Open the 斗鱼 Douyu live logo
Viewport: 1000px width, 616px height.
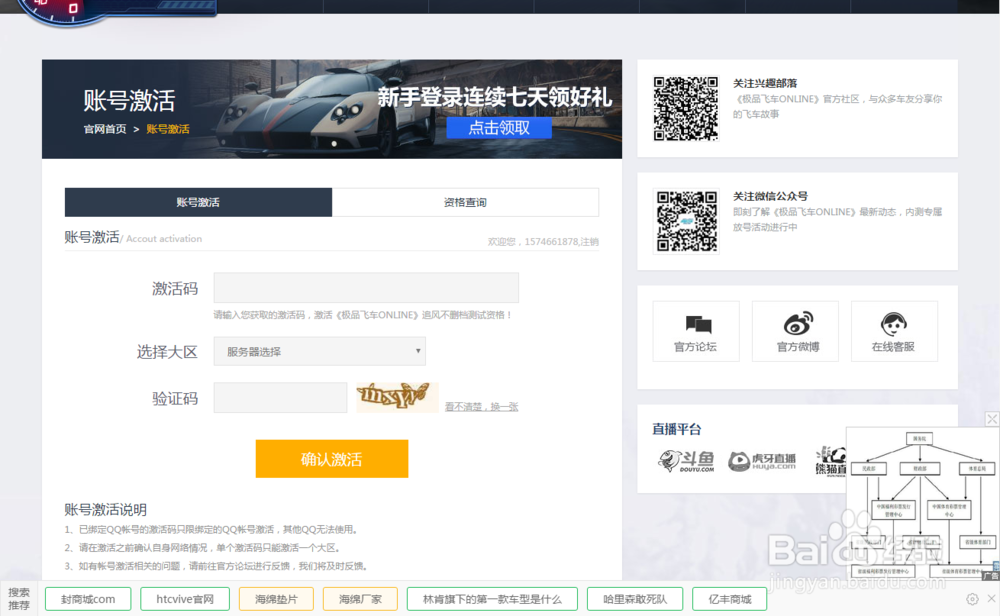click(686, 460)
